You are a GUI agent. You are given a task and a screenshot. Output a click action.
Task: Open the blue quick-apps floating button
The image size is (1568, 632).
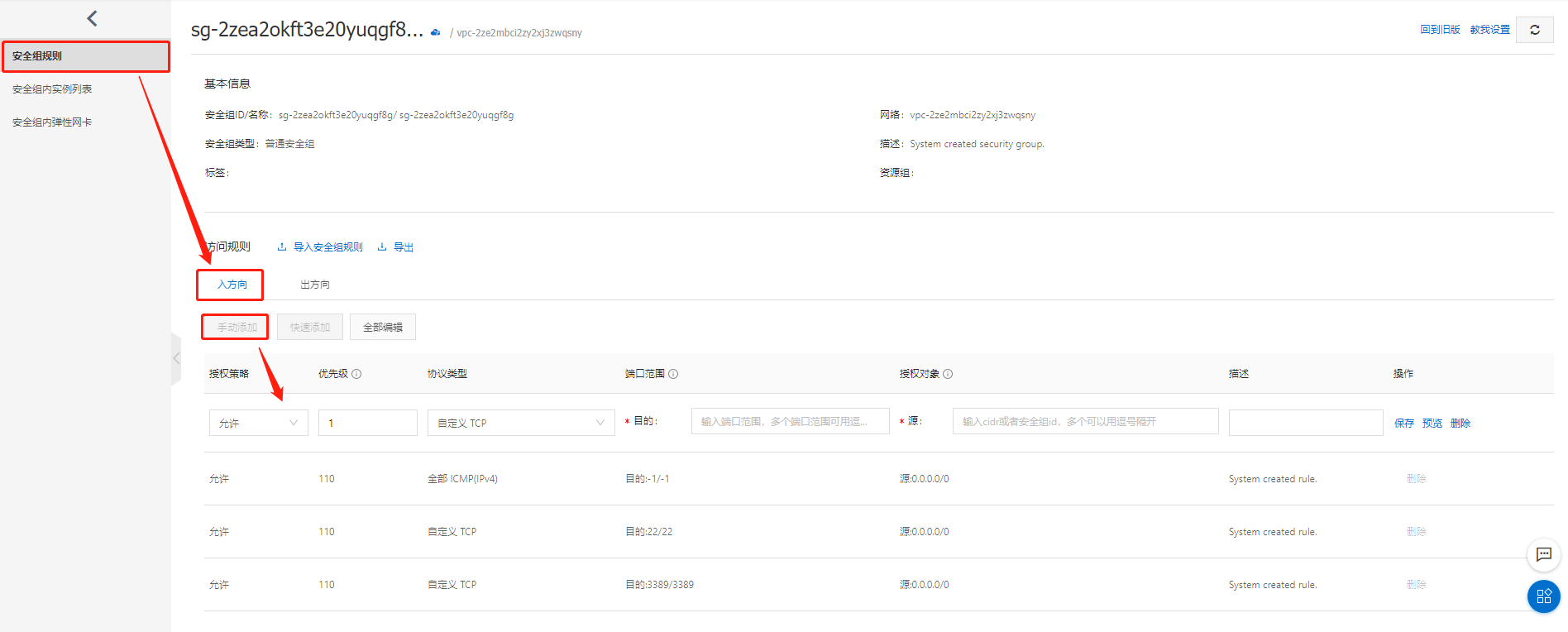1543,596
